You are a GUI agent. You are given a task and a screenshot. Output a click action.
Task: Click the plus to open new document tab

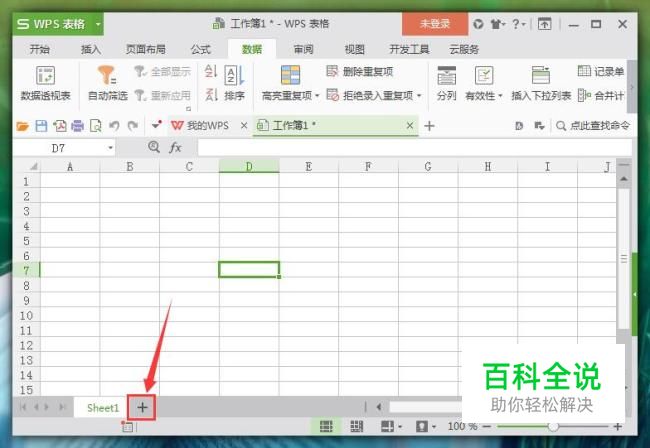point(429,126)
